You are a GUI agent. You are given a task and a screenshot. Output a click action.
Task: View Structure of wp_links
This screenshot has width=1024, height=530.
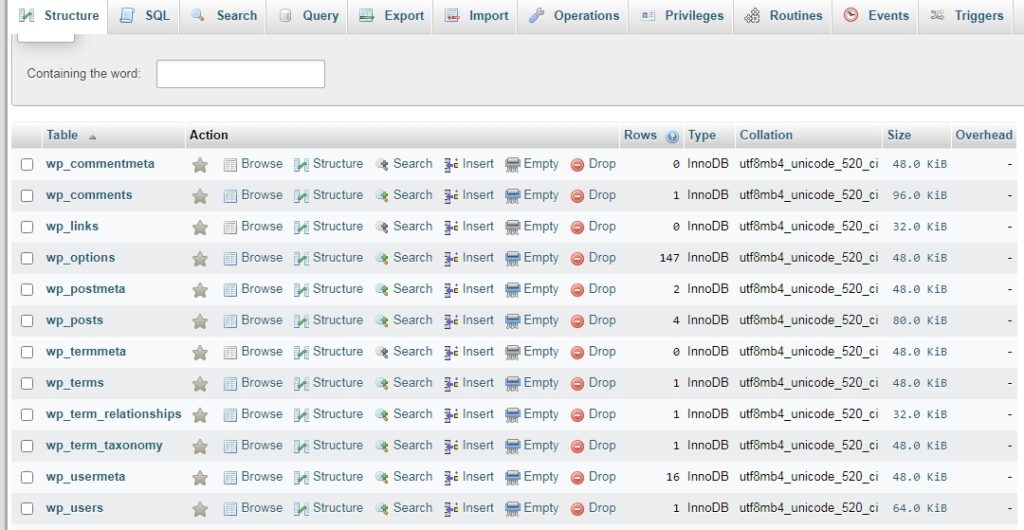[x=328, y=226]
